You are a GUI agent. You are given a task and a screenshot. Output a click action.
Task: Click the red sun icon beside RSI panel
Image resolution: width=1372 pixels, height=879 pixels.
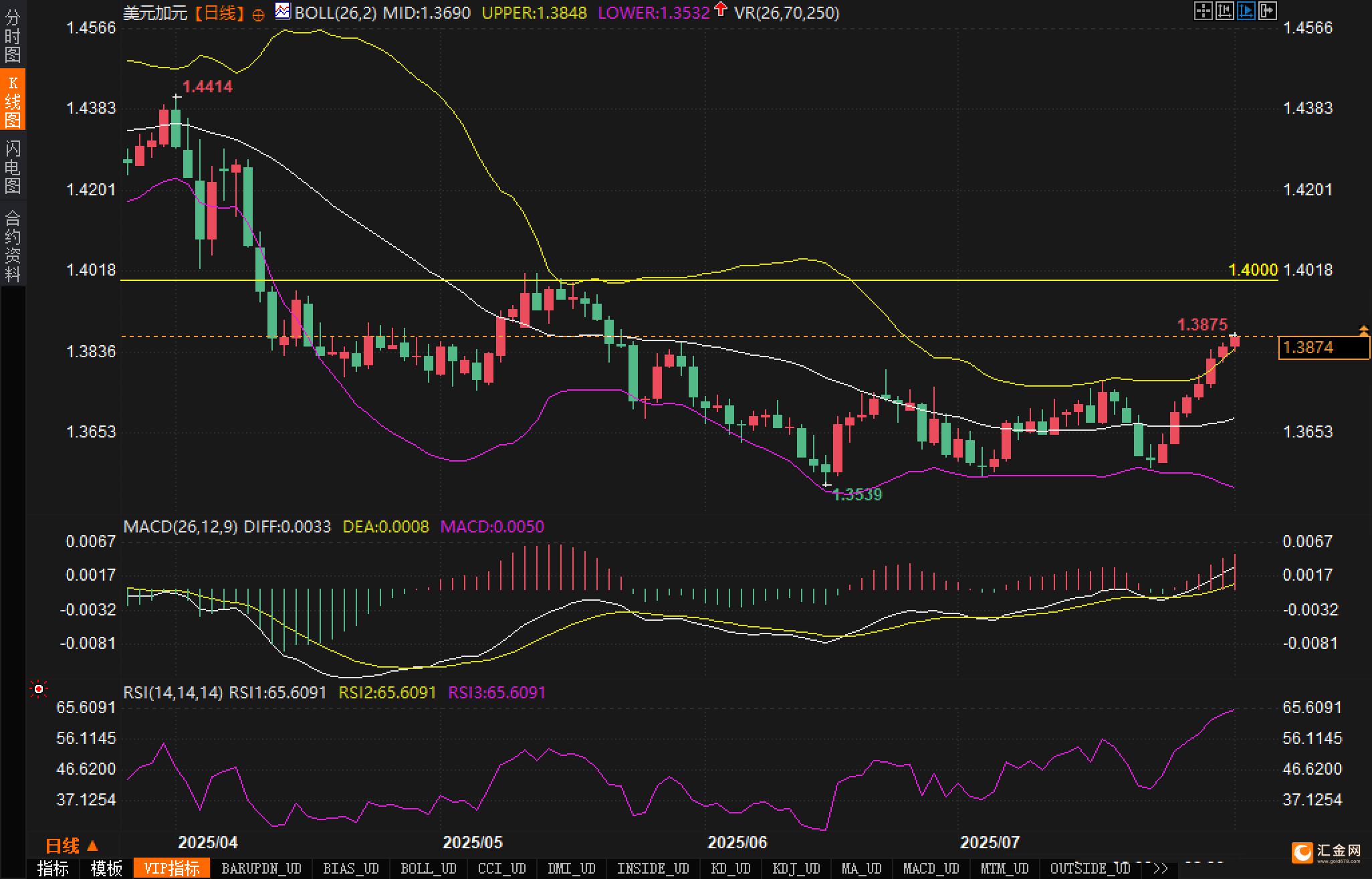pyautogui.click(x=39, y=689)
